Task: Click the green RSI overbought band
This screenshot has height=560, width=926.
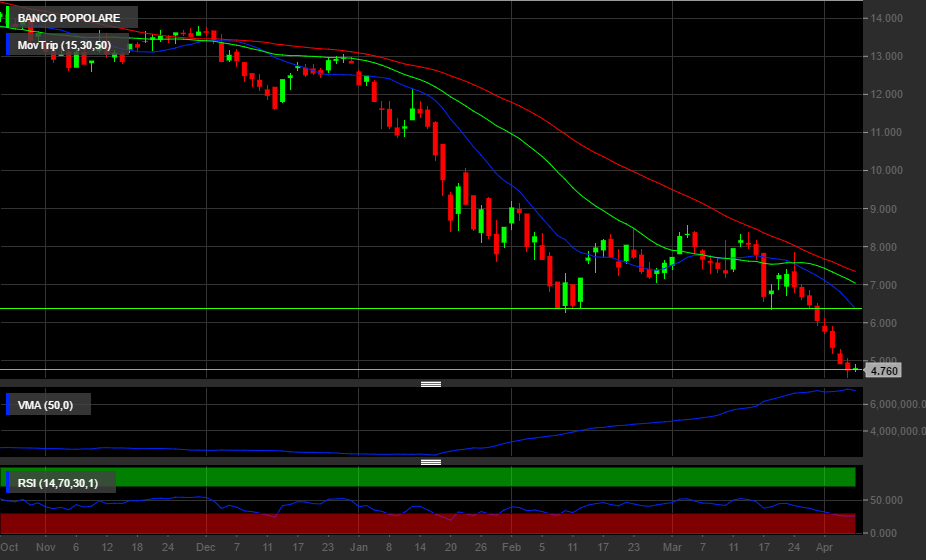Action: [430, 477]
